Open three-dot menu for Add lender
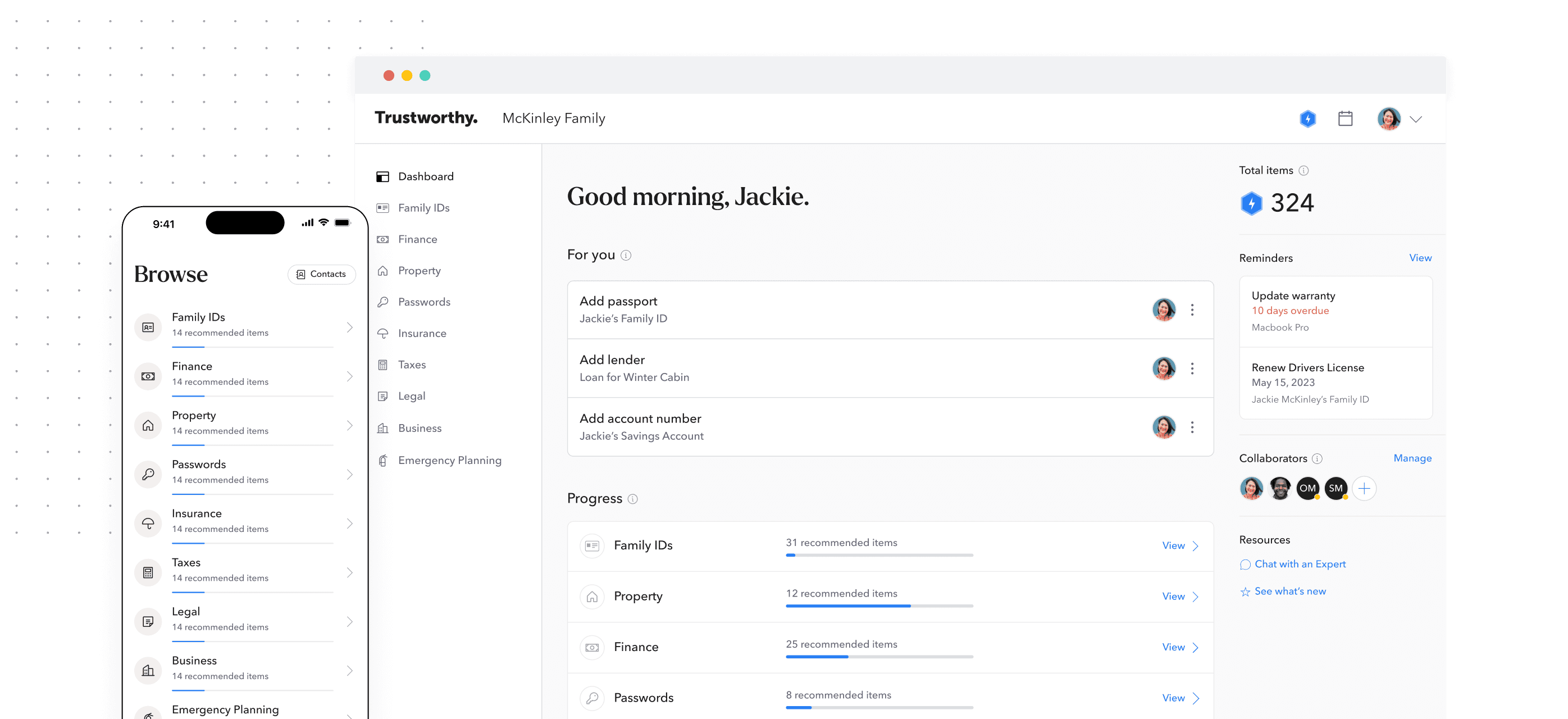 tap(1192, 368)
